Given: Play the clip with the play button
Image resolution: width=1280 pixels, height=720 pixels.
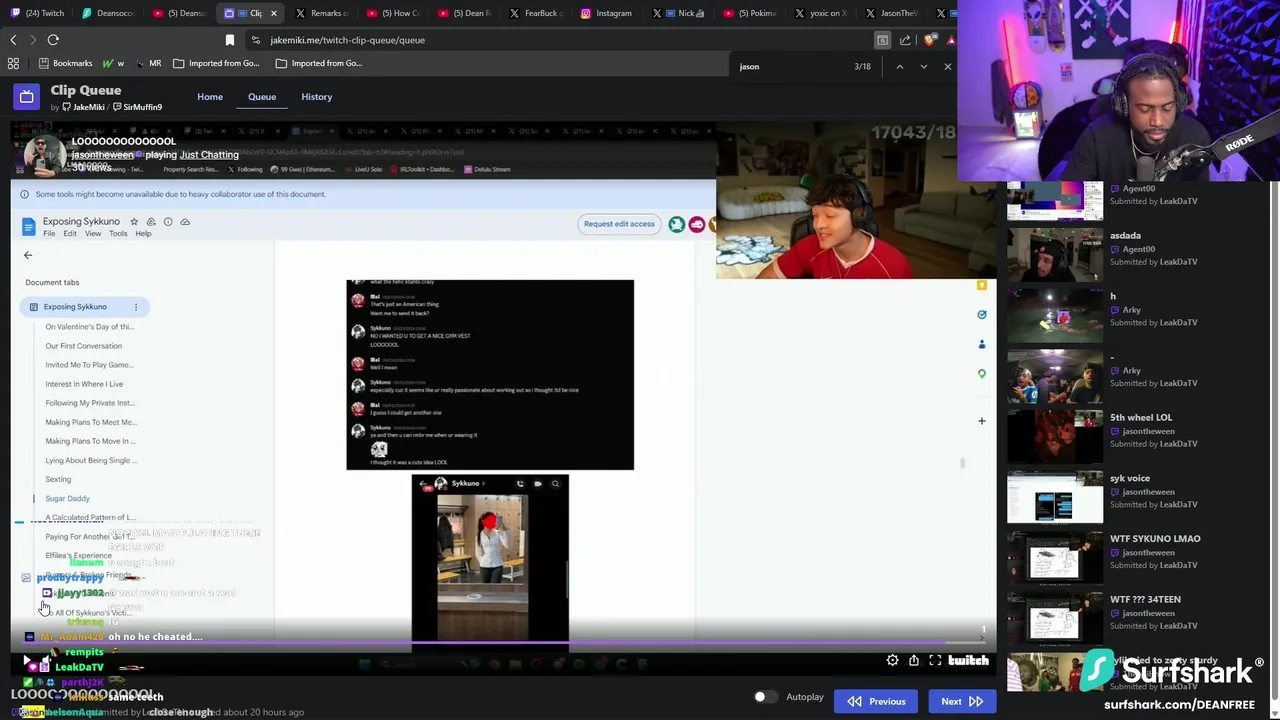Looking at the screenshot, I should coord(27,661).
